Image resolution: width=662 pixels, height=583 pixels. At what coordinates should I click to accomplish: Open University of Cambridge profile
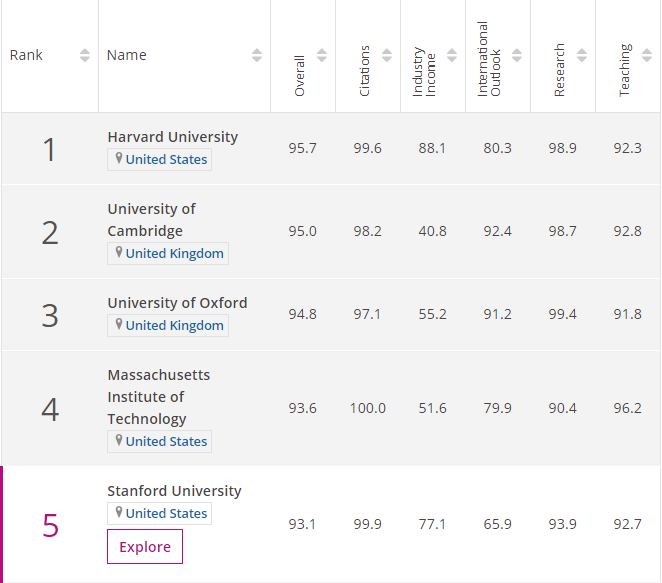click(x=151, y=220)
